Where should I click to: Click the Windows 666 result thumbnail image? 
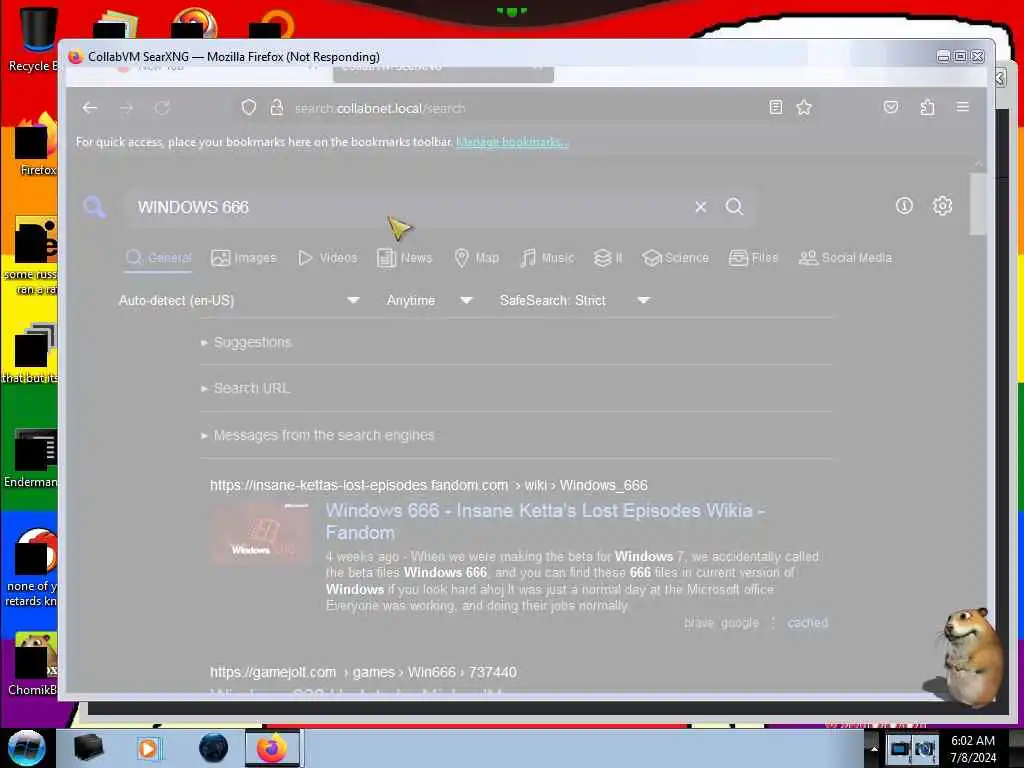[260, 533]
